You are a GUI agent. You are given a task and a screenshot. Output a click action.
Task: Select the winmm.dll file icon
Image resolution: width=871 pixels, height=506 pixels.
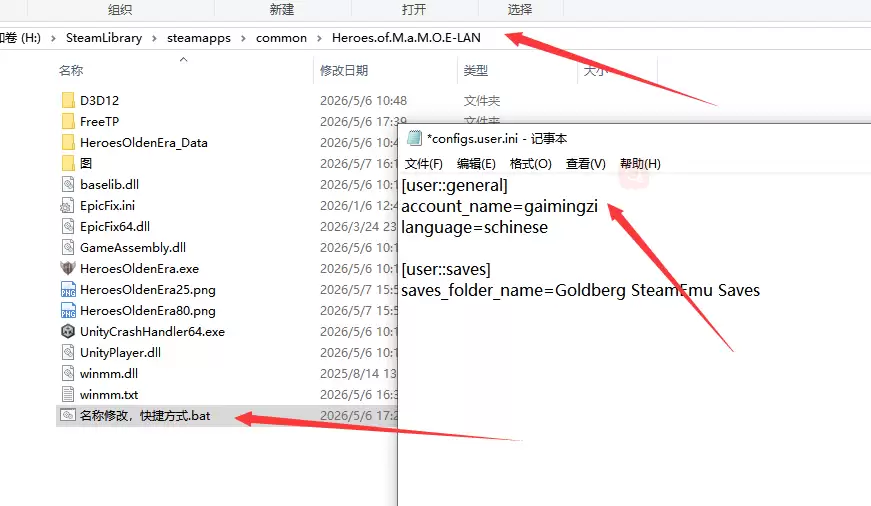point(68,374)
